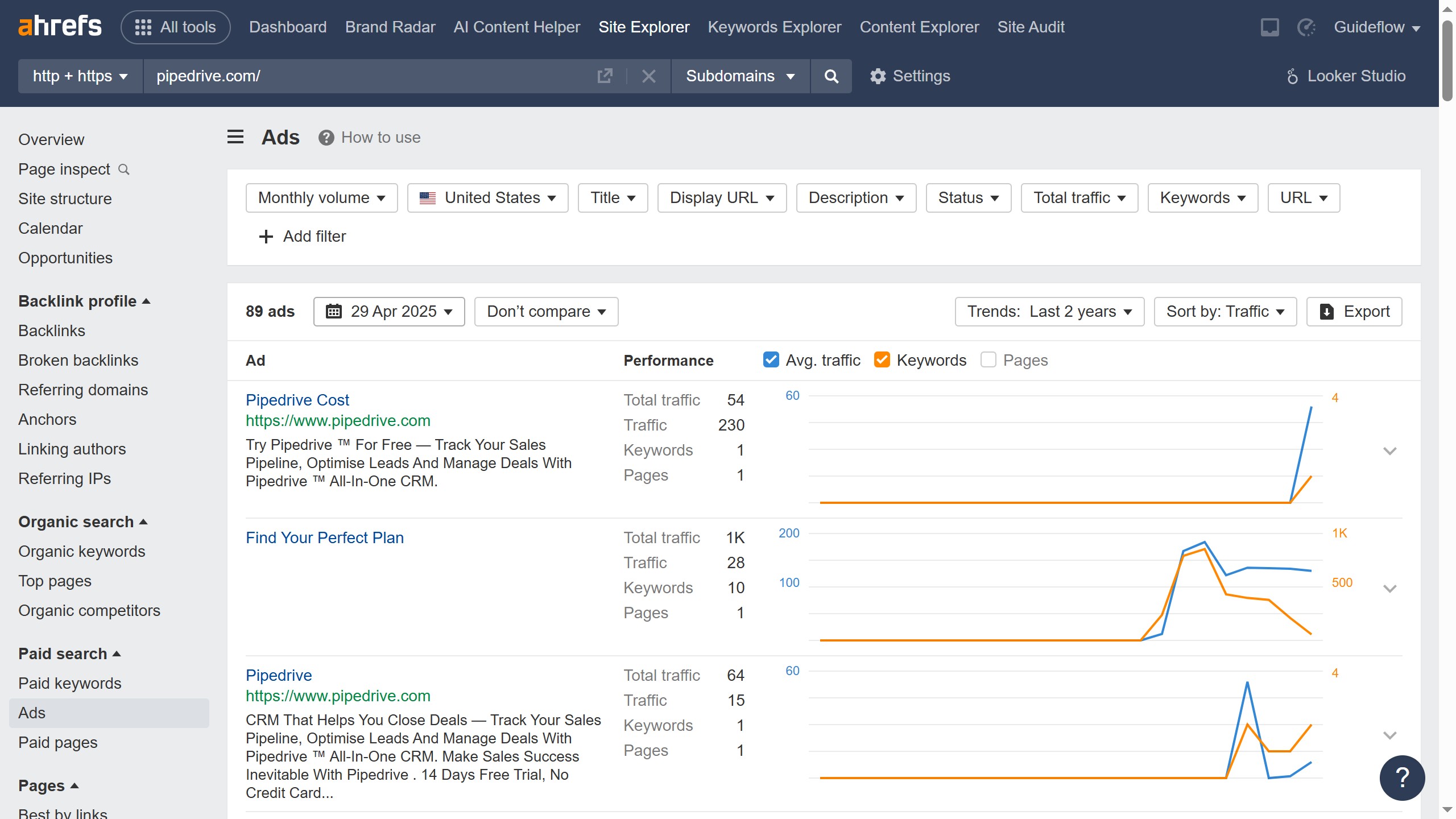This screenshot has width=1456, height=819.
Task: Click the Ahrefs logo
Action: coord(60,27)
